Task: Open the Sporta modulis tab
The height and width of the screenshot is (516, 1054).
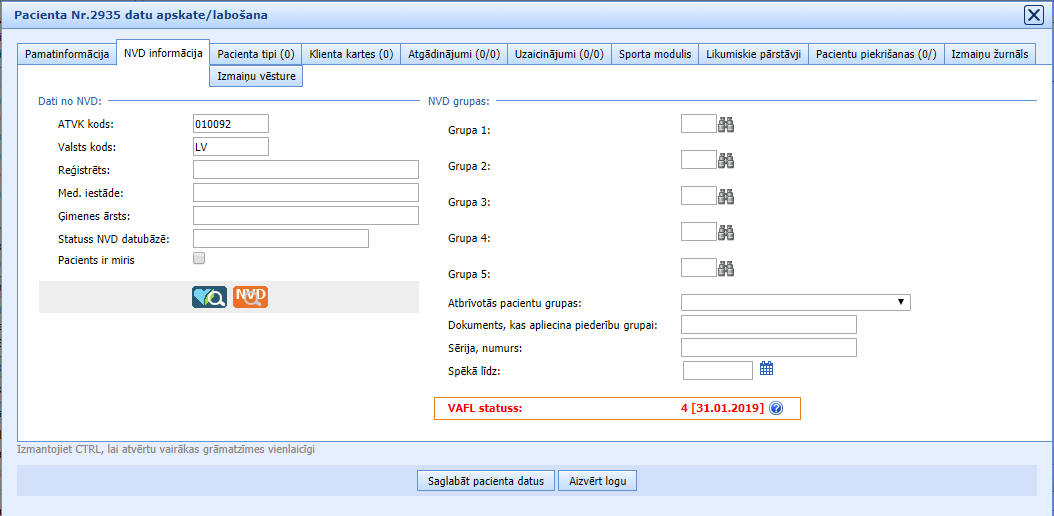Action: (x=655, y=54)
